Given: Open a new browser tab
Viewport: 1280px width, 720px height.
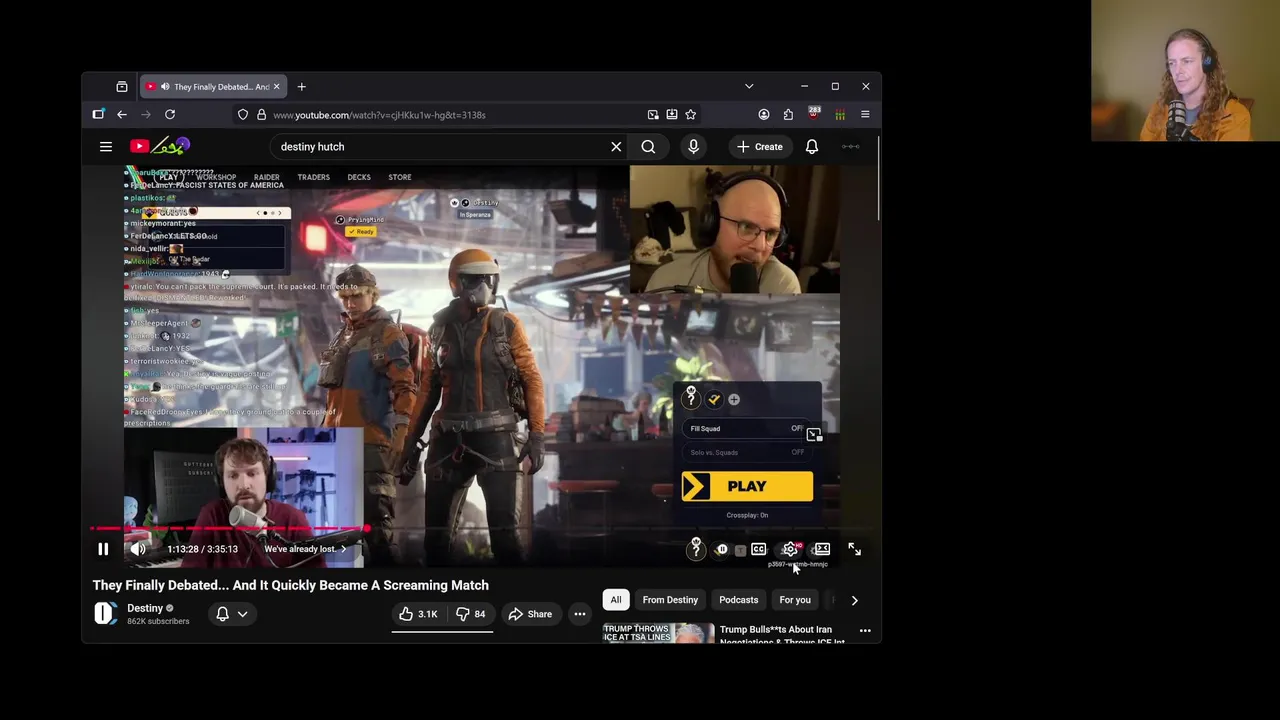Looking at the screenshot, I should (301, 87).
